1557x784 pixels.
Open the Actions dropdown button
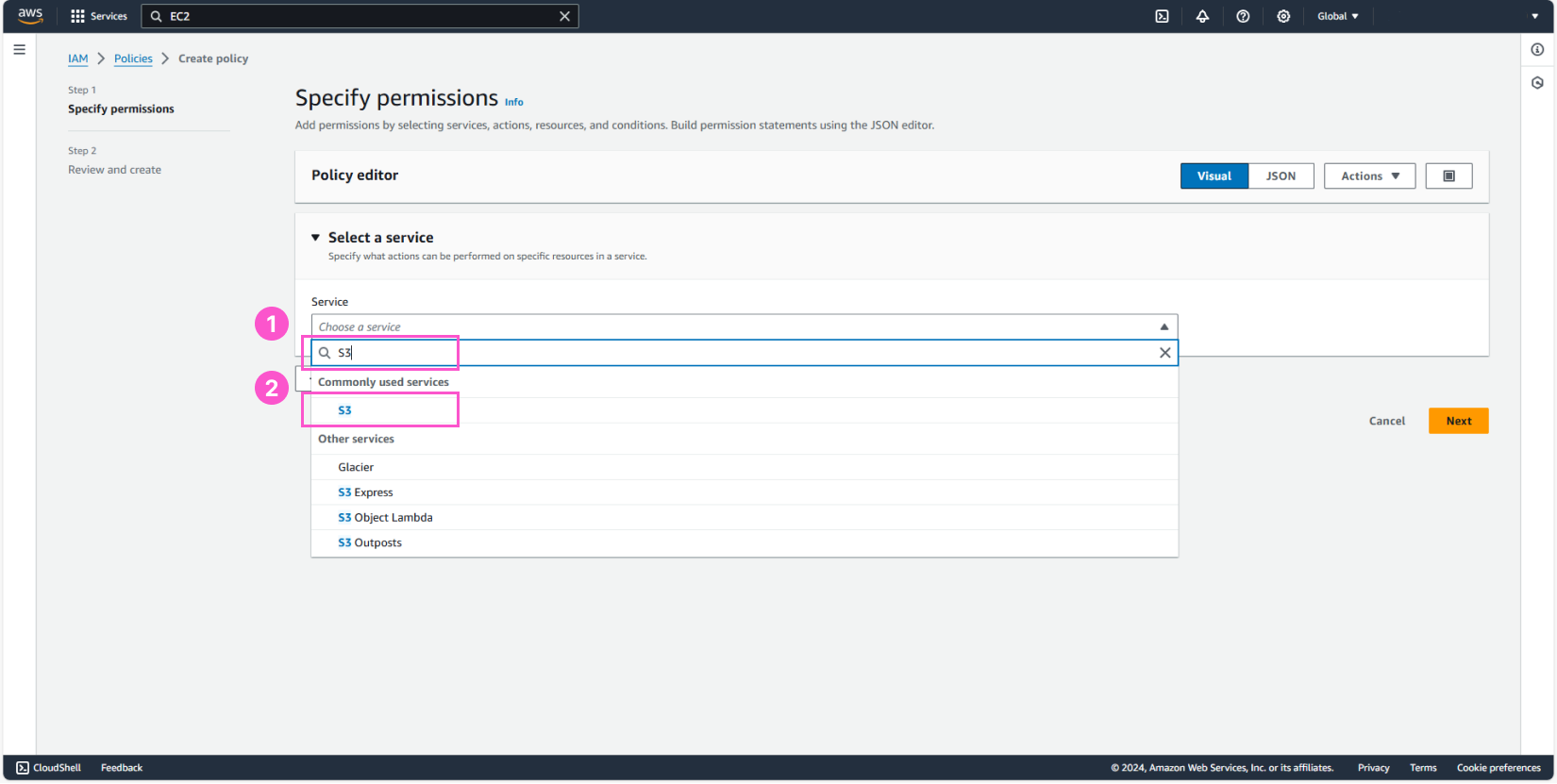click(1369, 176)
